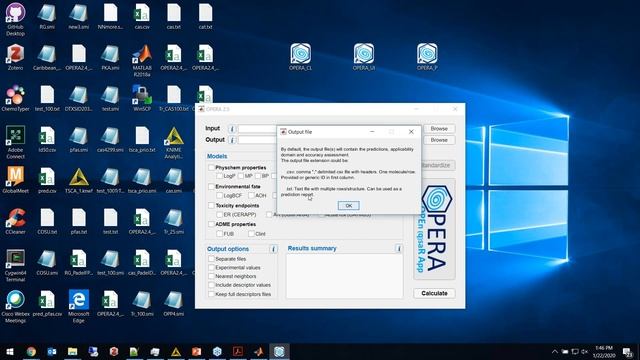
Task: Select the WinSCP desktop shortcut
Action: pos(142,98)
